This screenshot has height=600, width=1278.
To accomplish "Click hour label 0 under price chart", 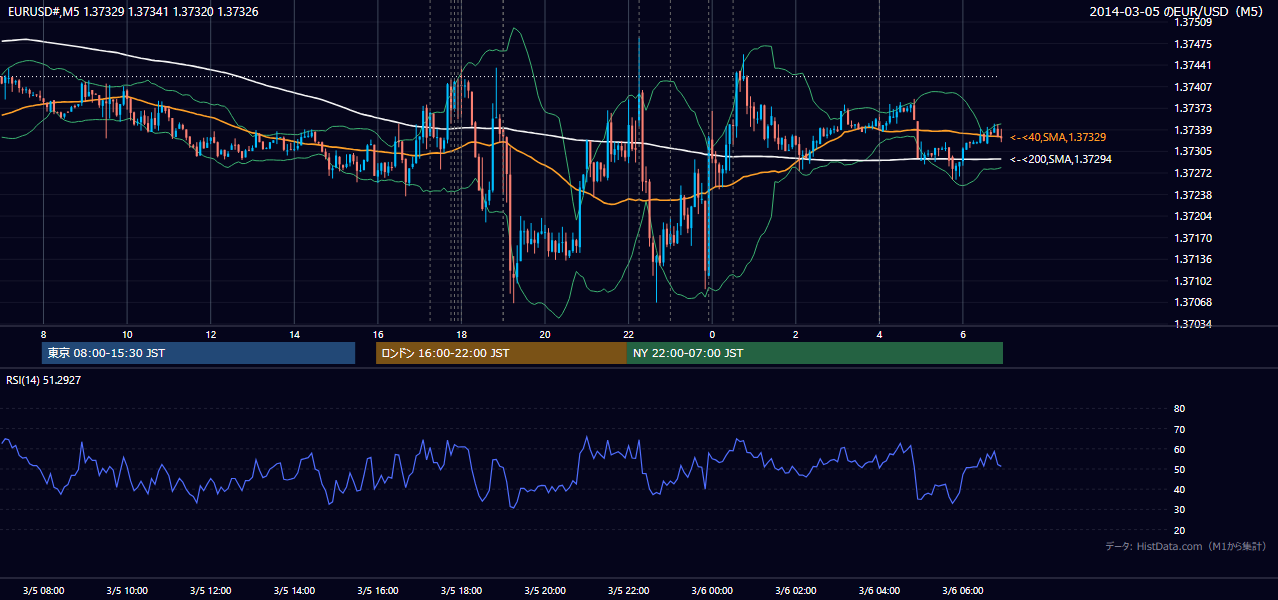I will 712,333.
